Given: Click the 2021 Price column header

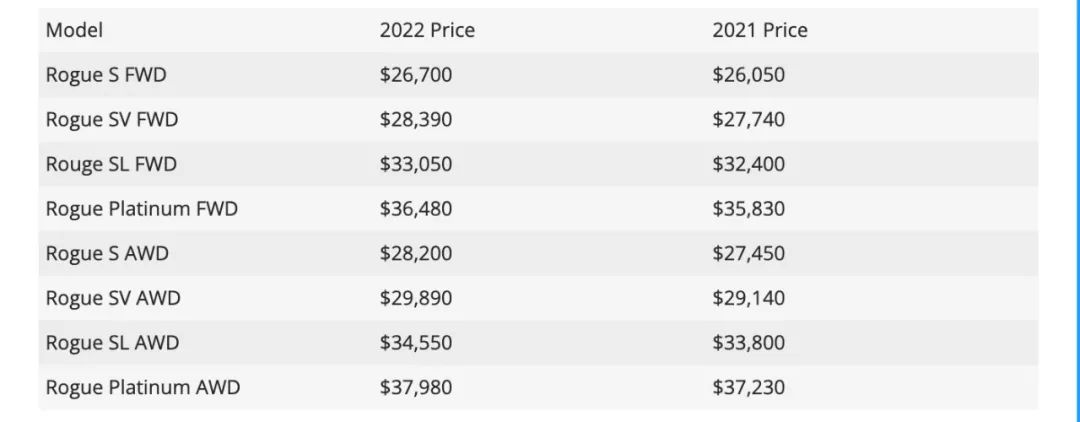Looking at the screenshot, I should 760,30.
